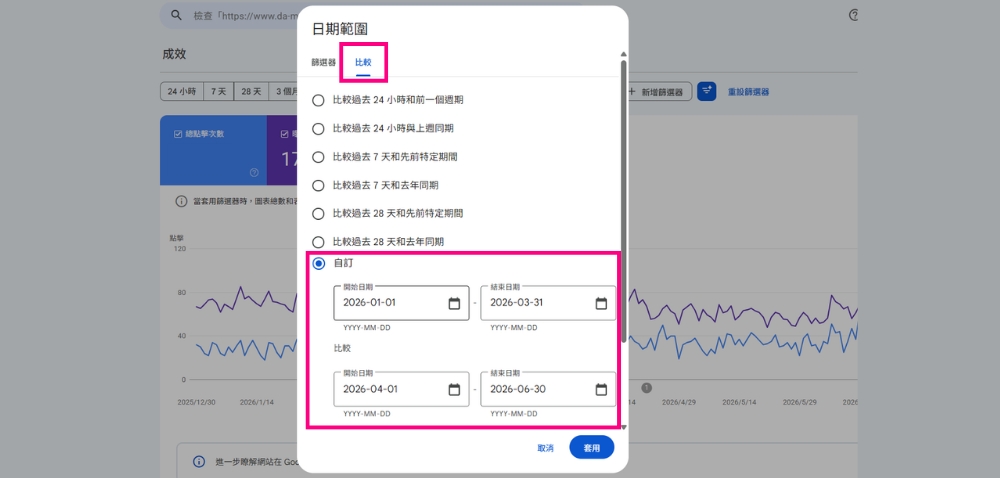1000x478 pixels.
Task: Toggle the 總點擊次數 metric checkbox
Action: click(x=178, y=134)
